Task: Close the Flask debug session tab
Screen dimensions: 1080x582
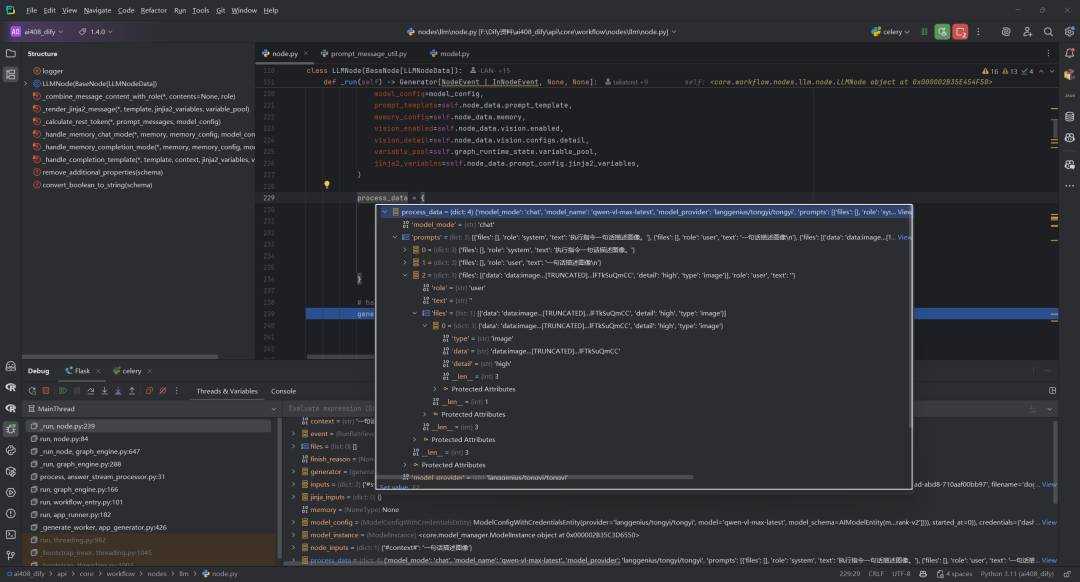Action: click(x=98, y=371)
